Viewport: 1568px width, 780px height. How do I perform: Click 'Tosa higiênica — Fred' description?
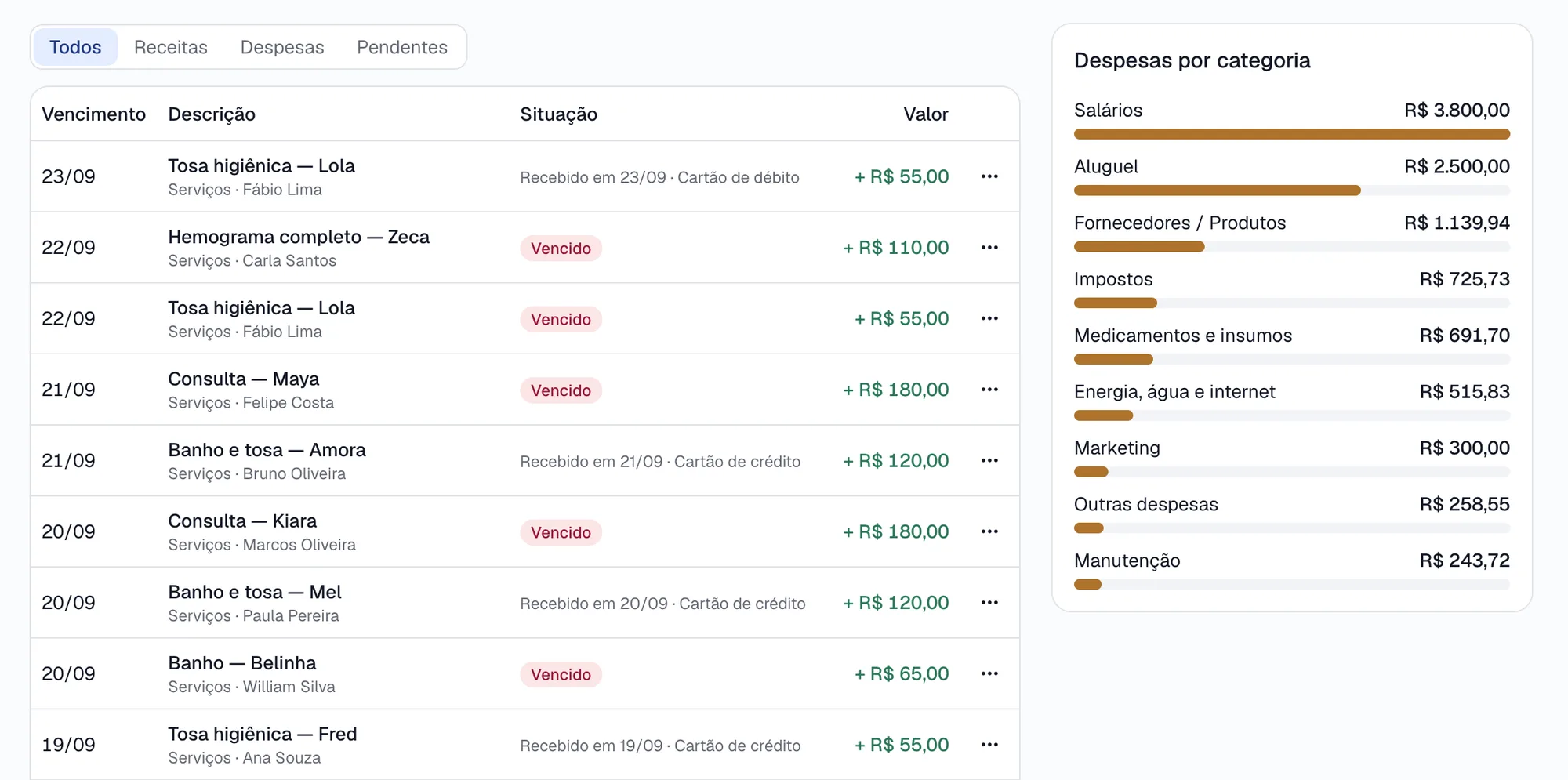[263, 734]
